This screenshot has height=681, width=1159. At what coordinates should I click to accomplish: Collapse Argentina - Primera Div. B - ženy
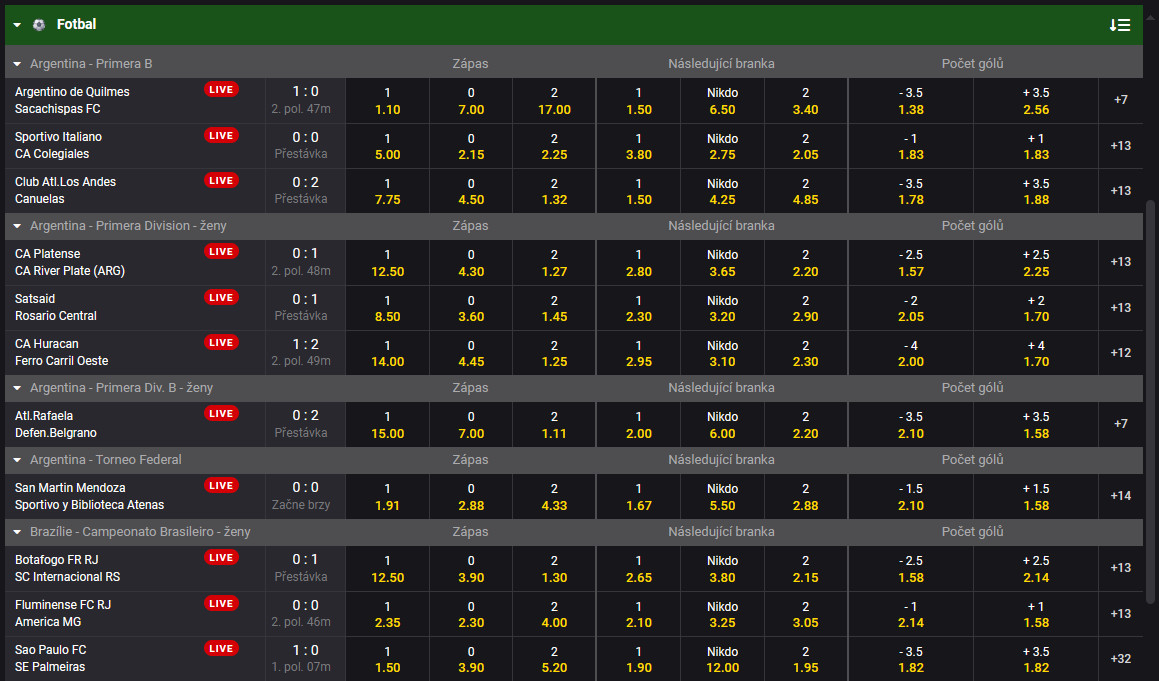(17, 388)
